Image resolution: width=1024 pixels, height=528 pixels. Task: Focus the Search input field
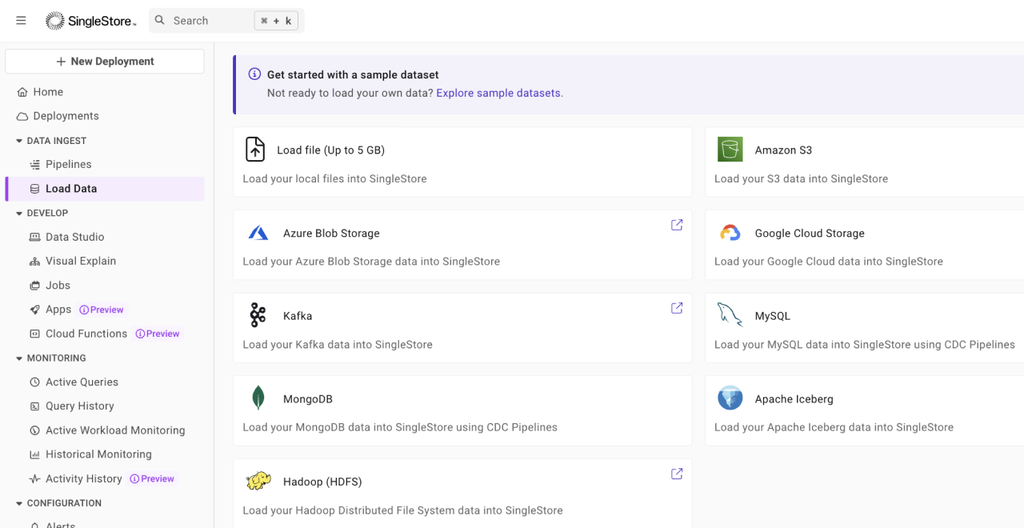pos(226,20)
